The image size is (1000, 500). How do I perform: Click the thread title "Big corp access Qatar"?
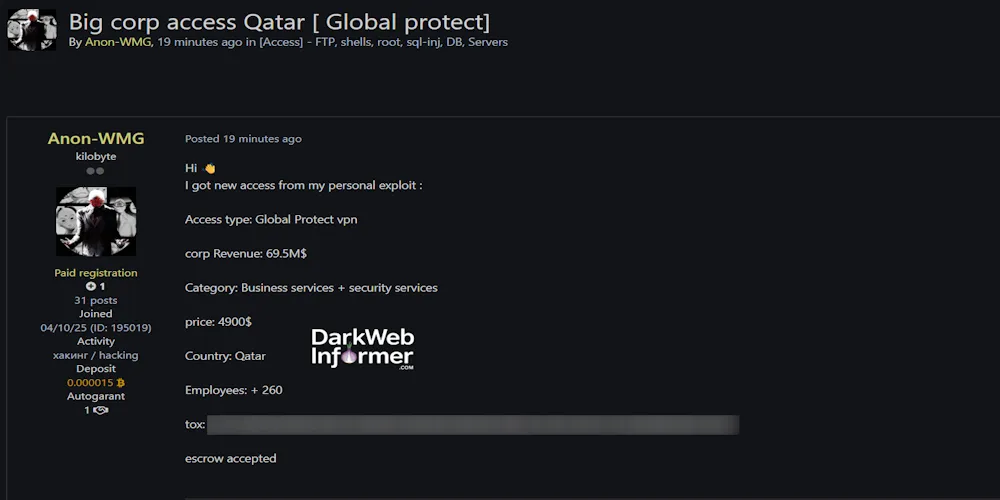coord(279,20)
